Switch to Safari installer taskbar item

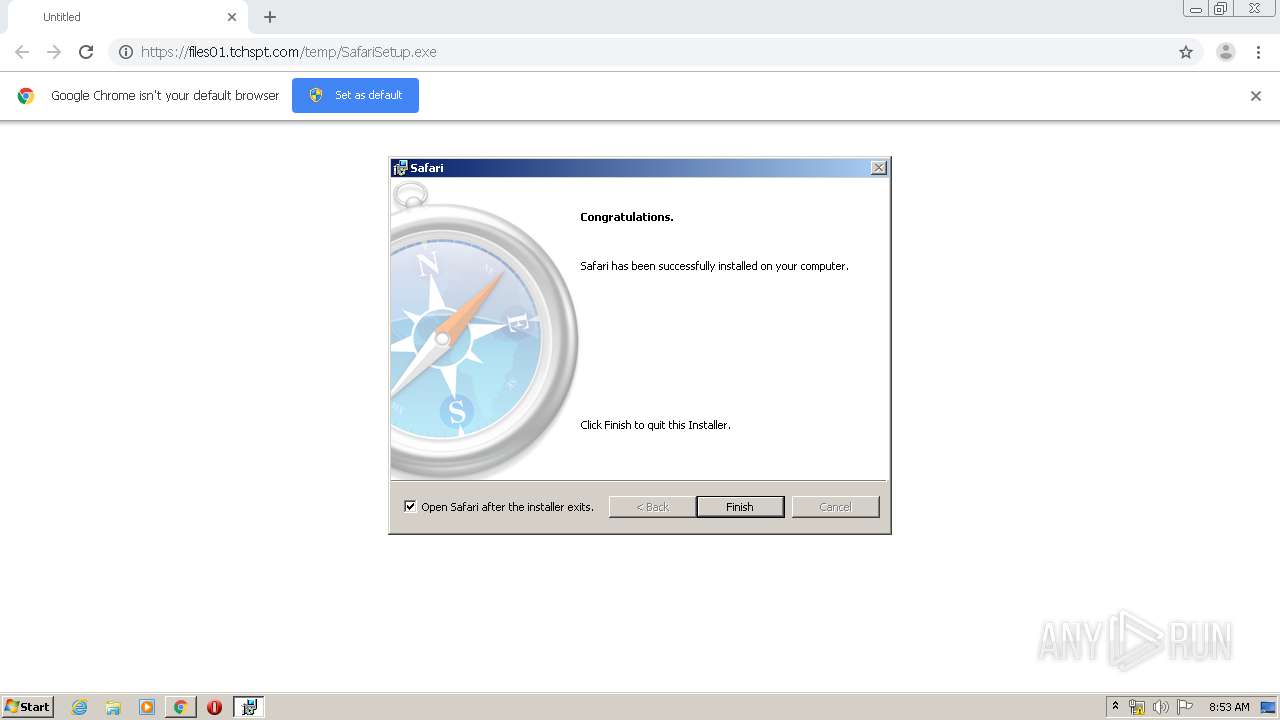click(x=249, y=707)
